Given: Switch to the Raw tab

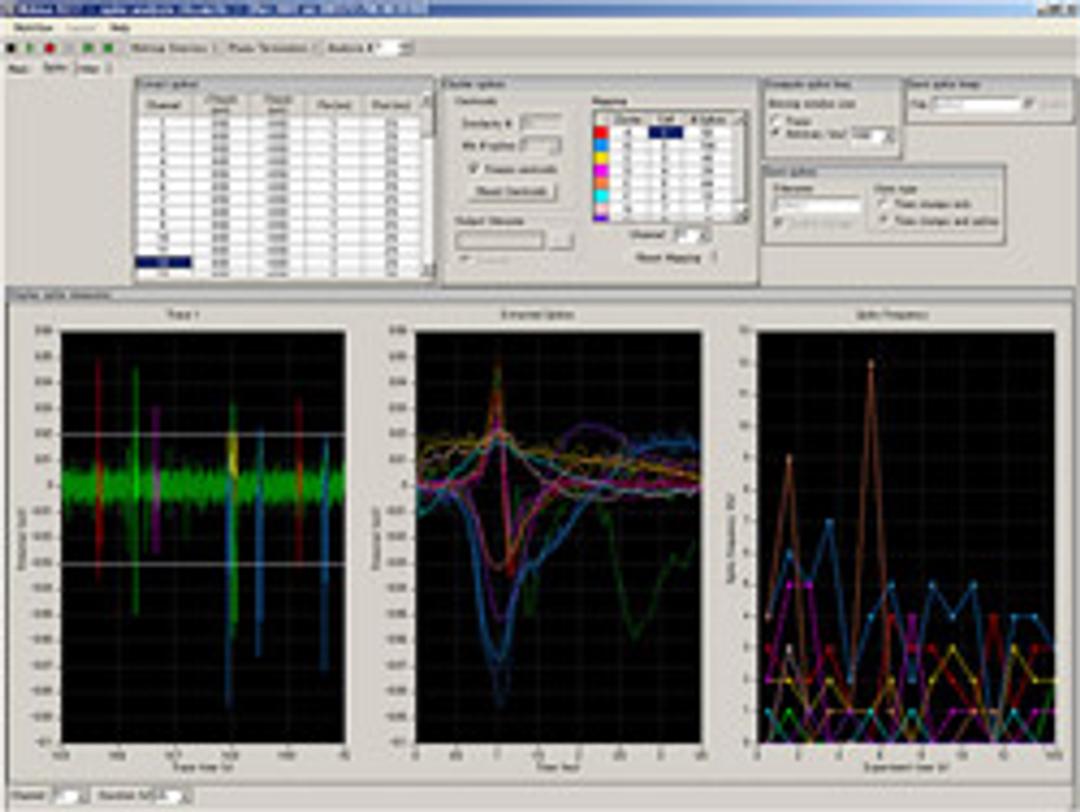Looking at the screenshot, I should coord(16,67).
